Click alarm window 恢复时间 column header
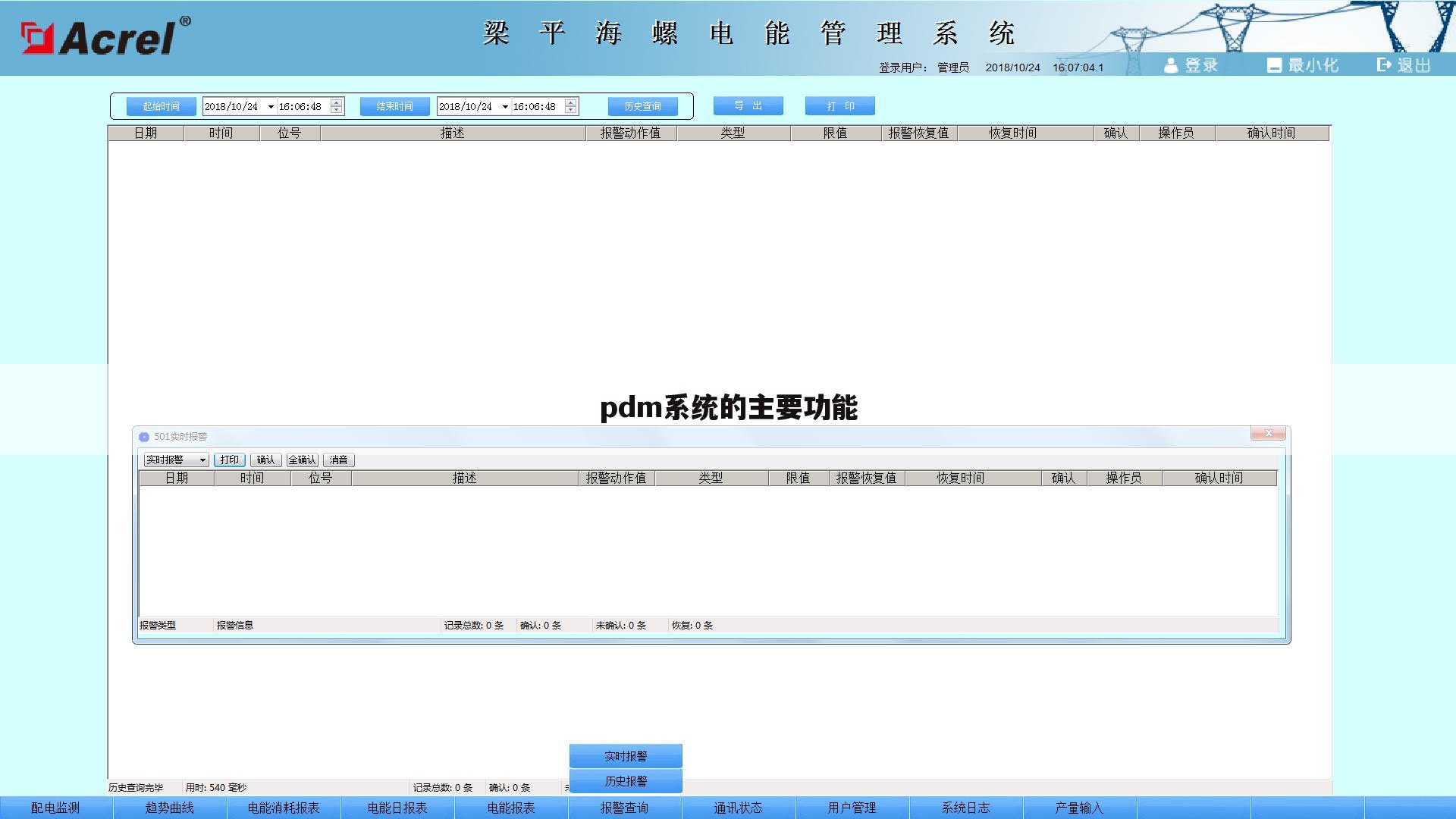 coord(973,479)
